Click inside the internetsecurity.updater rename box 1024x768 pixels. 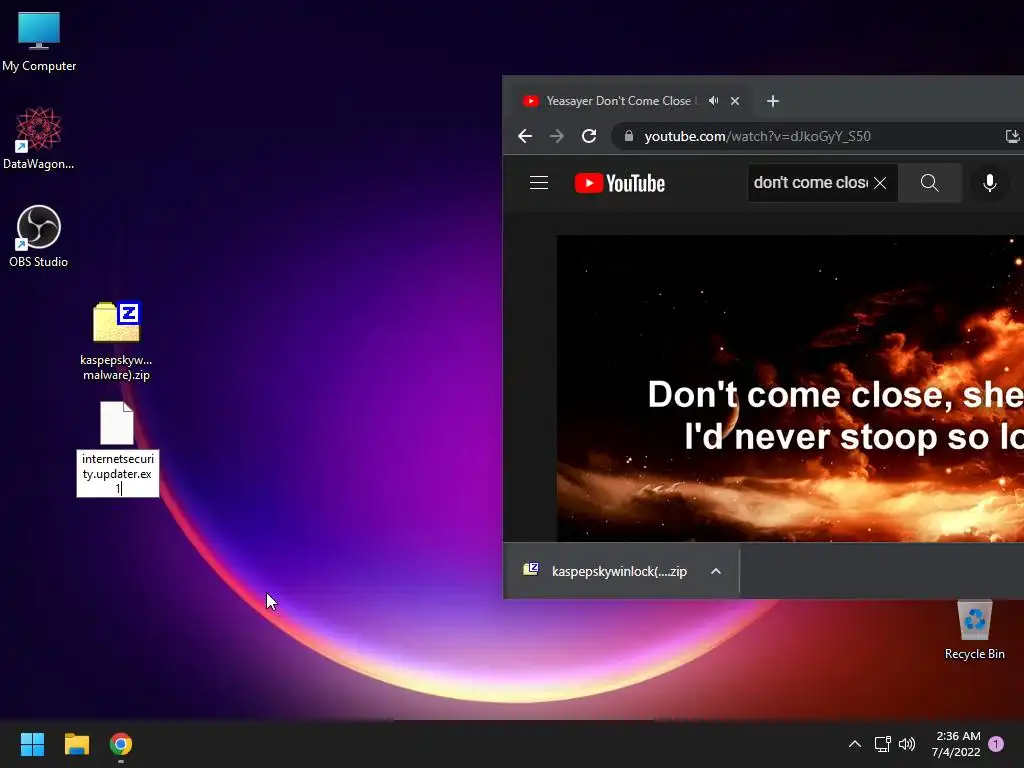[x=118, y=473]
